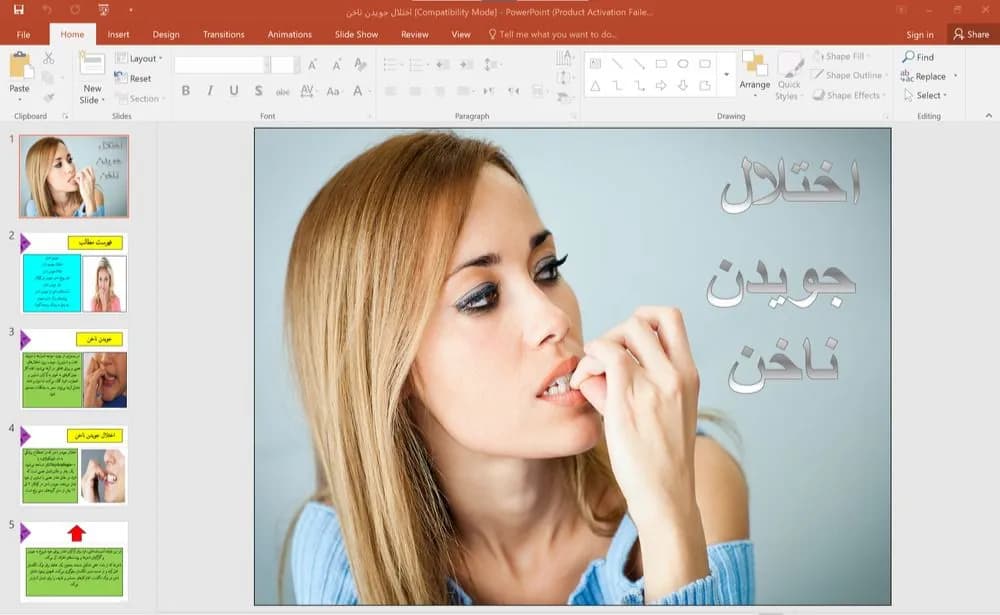The height and width of the screenshot is (615, 1000).
Task: Open the Select dropdown
Action: click(x=925, y=95)
